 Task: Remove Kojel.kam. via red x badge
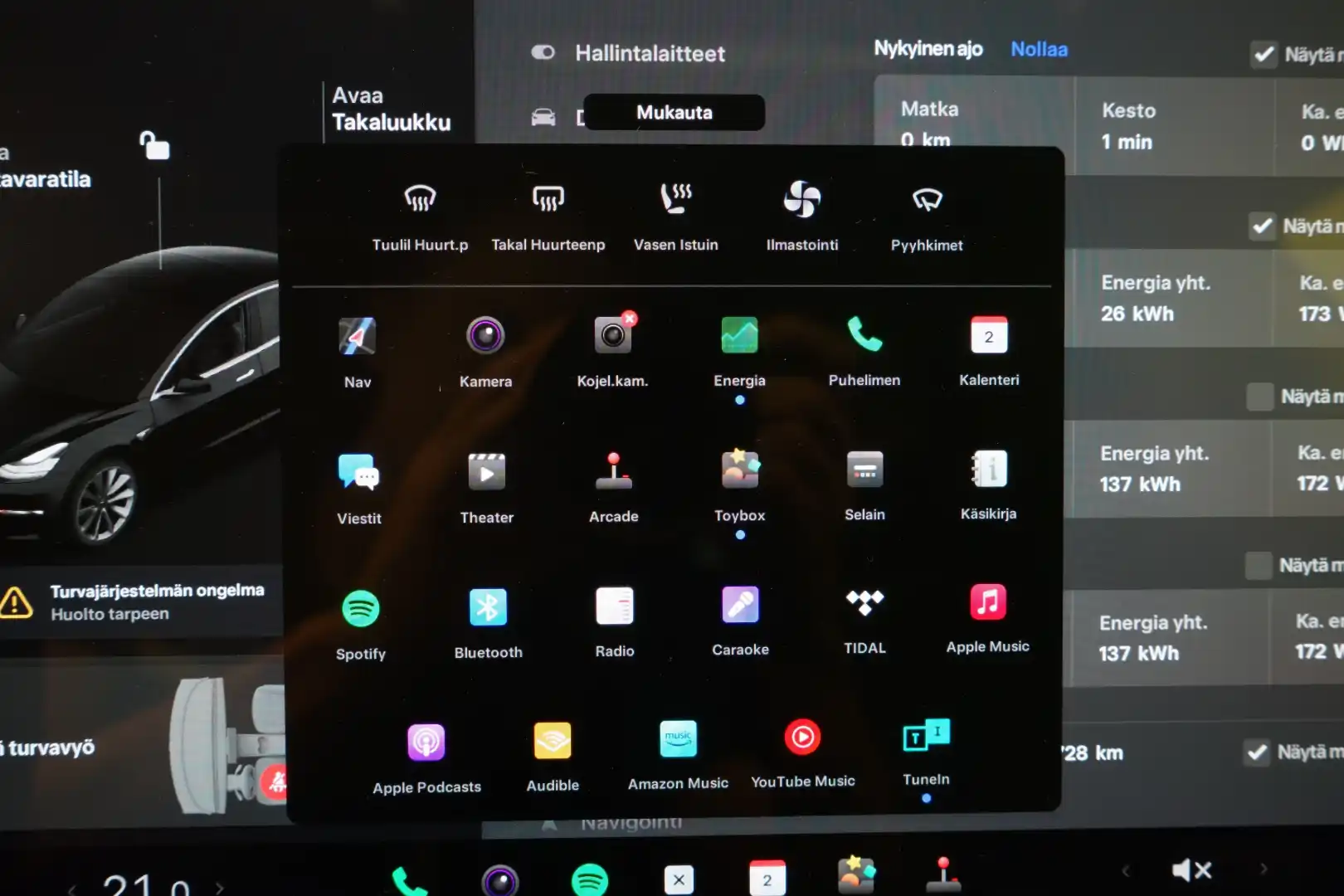click(x=630, y=318)
